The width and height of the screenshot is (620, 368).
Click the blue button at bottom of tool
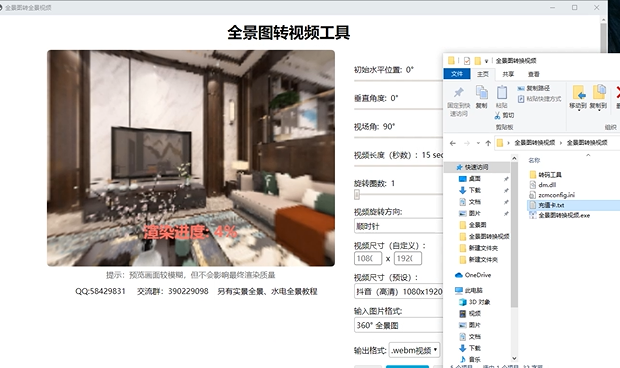[x=407, y=366]
